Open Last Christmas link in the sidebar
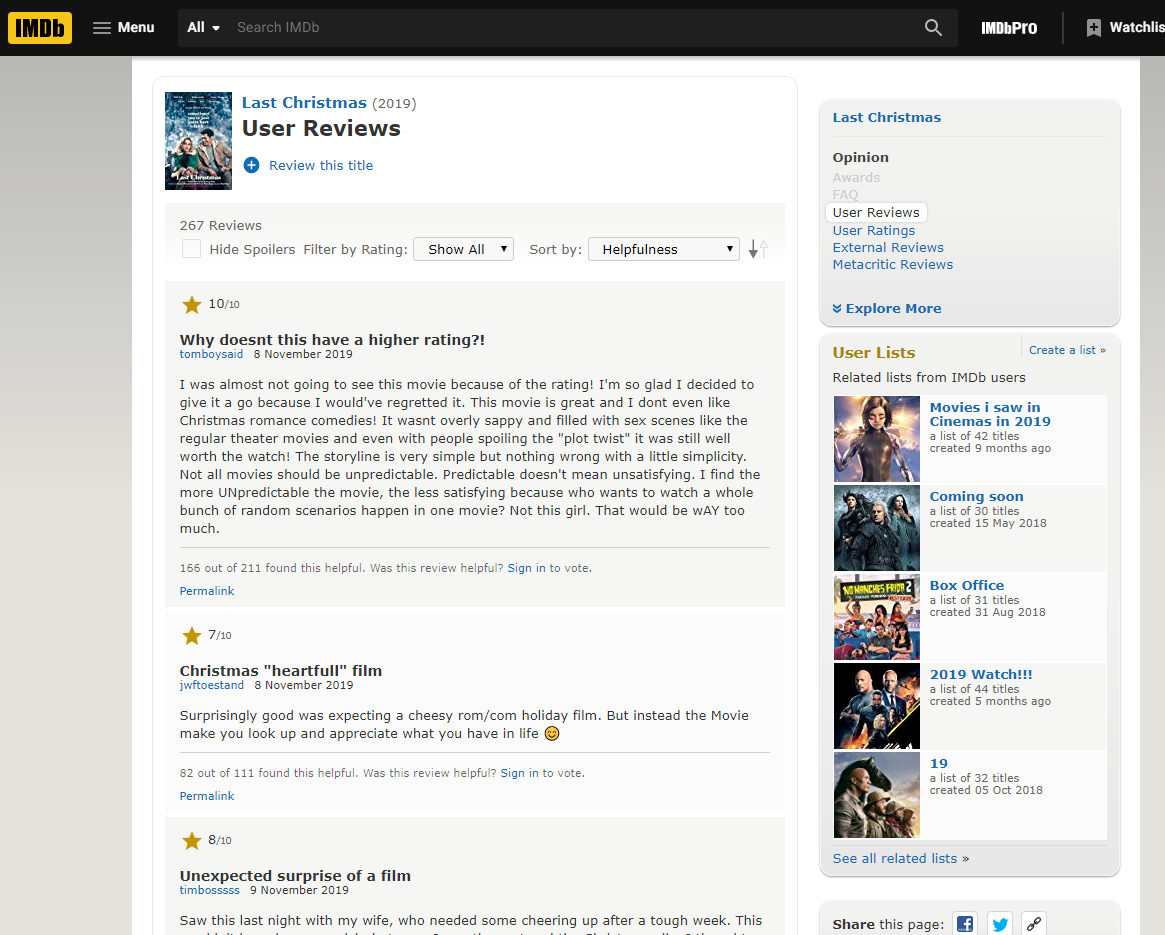The image size is (1165, 935). click(886, 117)
